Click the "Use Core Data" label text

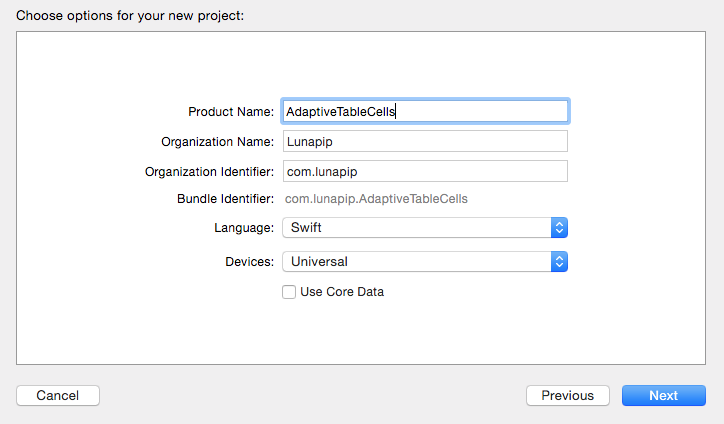pos(342,292)
